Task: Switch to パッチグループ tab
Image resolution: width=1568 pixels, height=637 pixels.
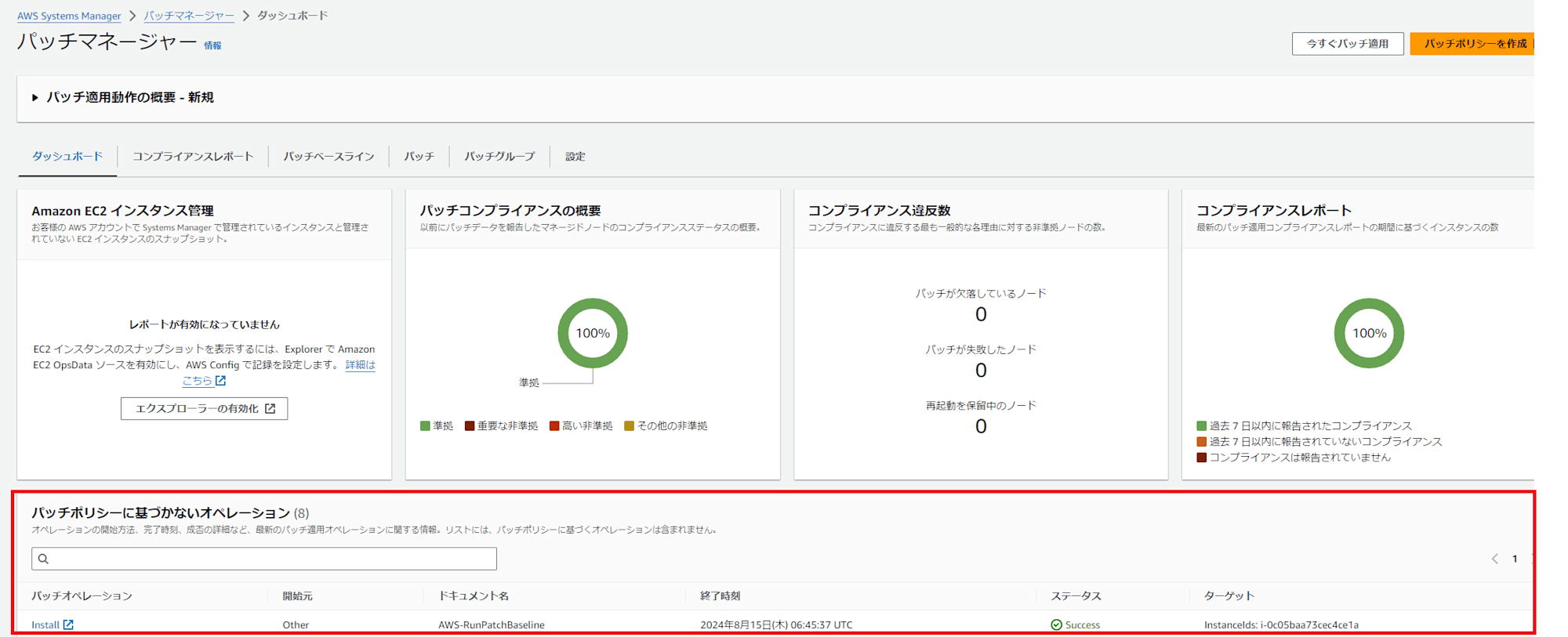Action: tap(499, 156)
